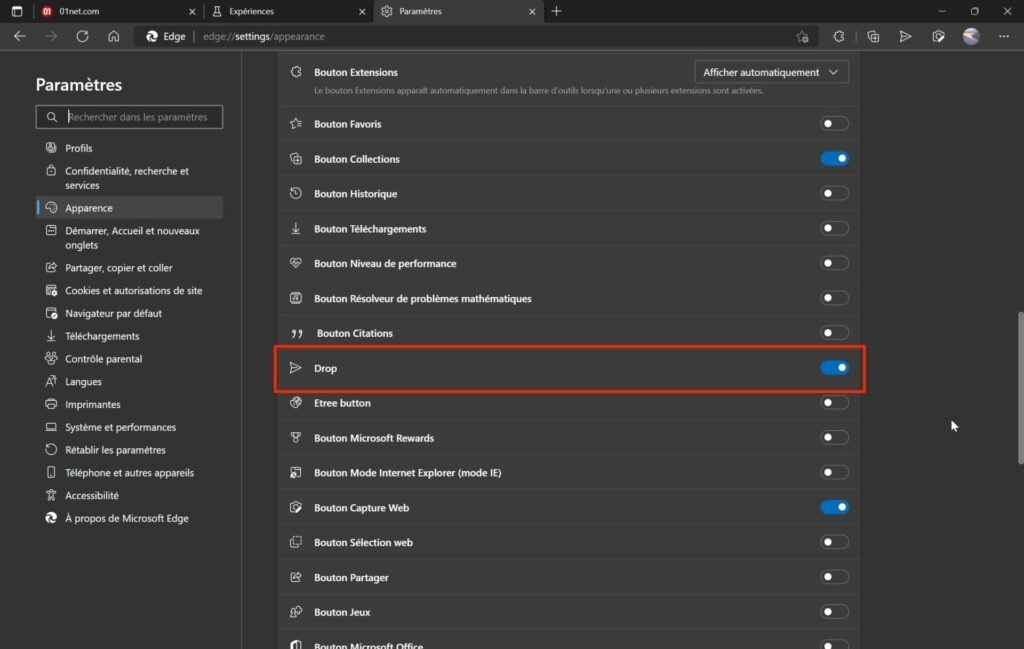Disable the Bouton Capture Web toggle
1024x649 pixels.
pyautogui.click(x=834, y=507)
